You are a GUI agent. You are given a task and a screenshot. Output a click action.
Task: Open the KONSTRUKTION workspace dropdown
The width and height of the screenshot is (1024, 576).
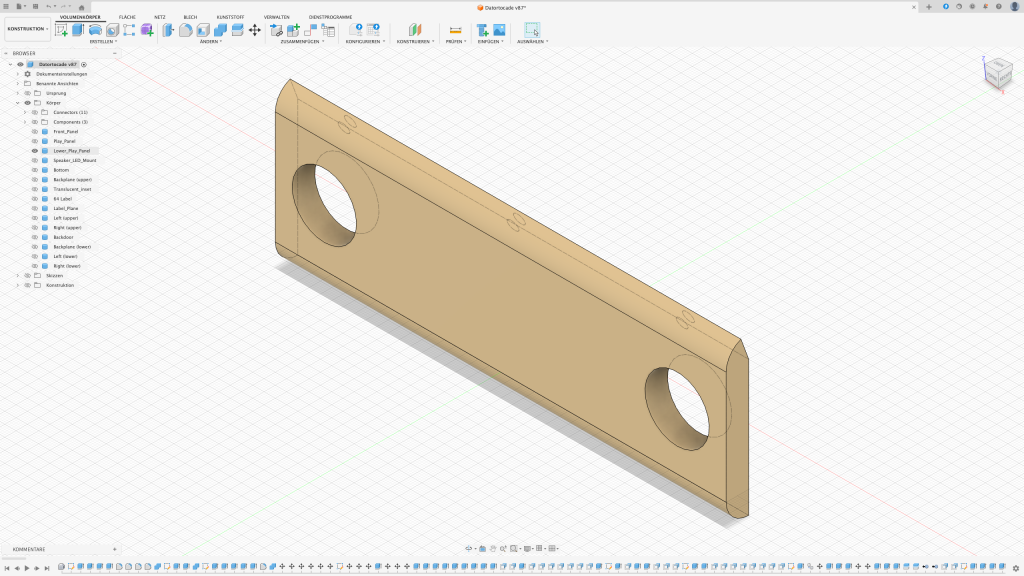27,29
